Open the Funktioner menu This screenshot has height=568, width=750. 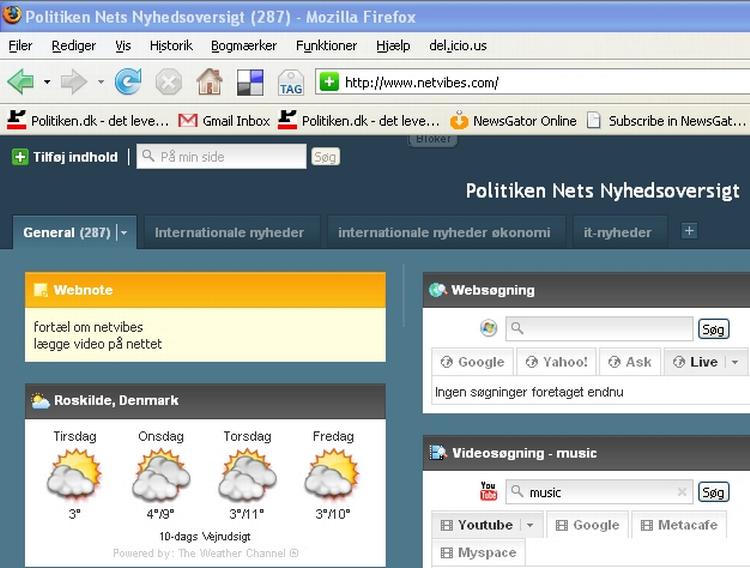coord(326,46)
